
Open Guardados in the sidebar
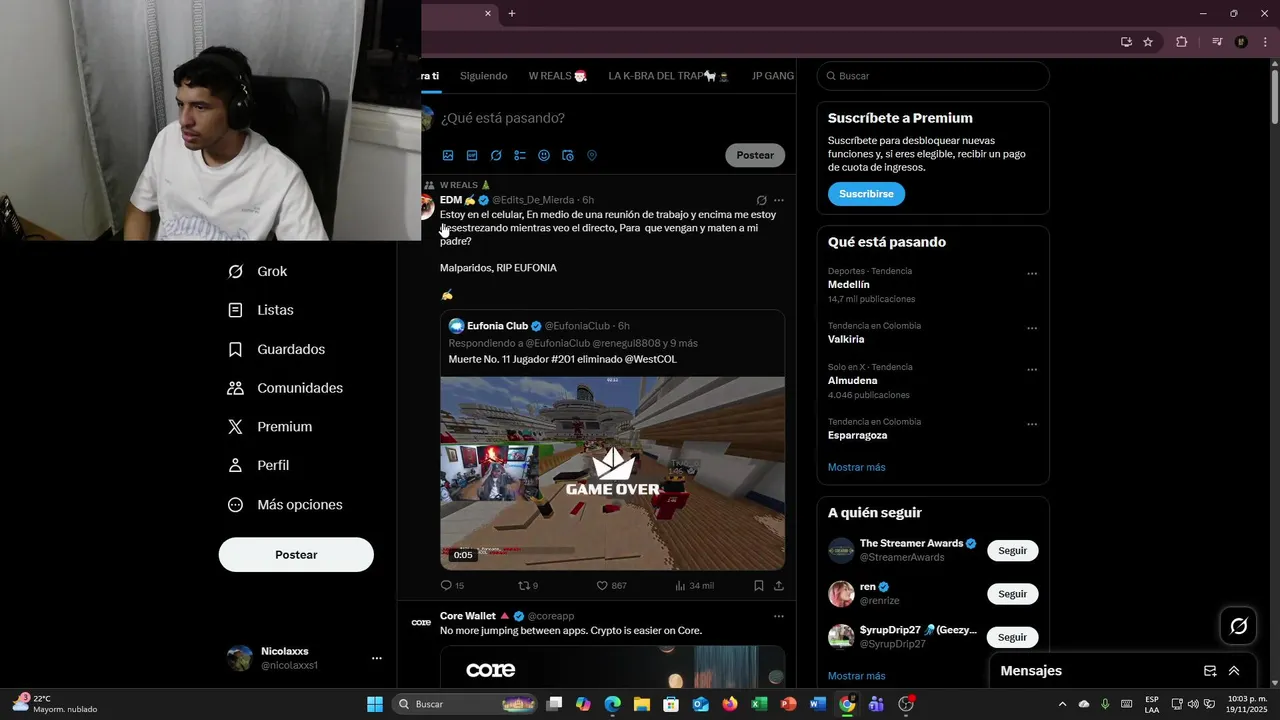pos(277,349)
